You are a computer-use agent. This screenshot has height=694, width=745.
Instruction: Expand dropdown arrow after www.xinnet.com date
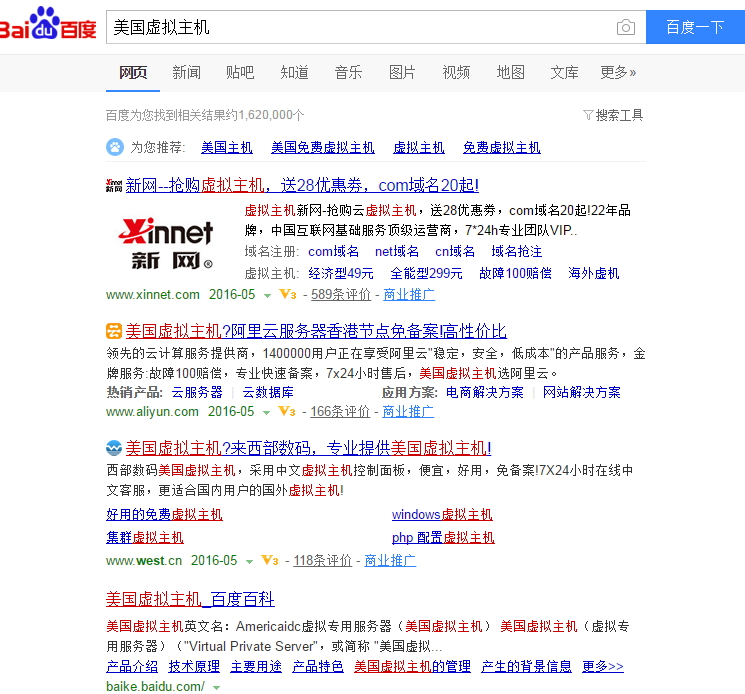267,296
